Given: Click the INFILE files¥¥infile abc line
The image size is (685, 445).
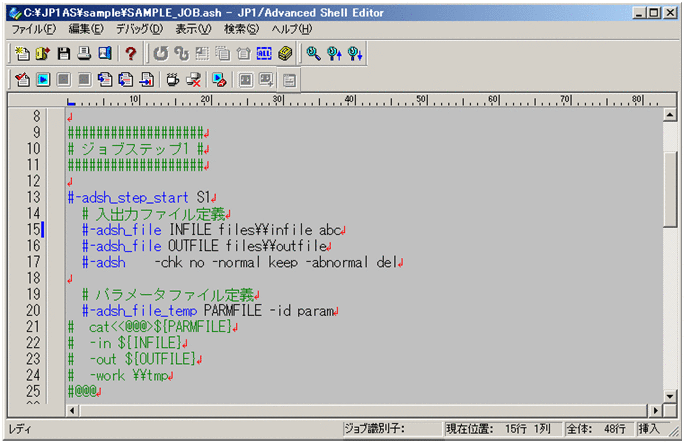Looking at the screenshot, I should pos(214,230).
